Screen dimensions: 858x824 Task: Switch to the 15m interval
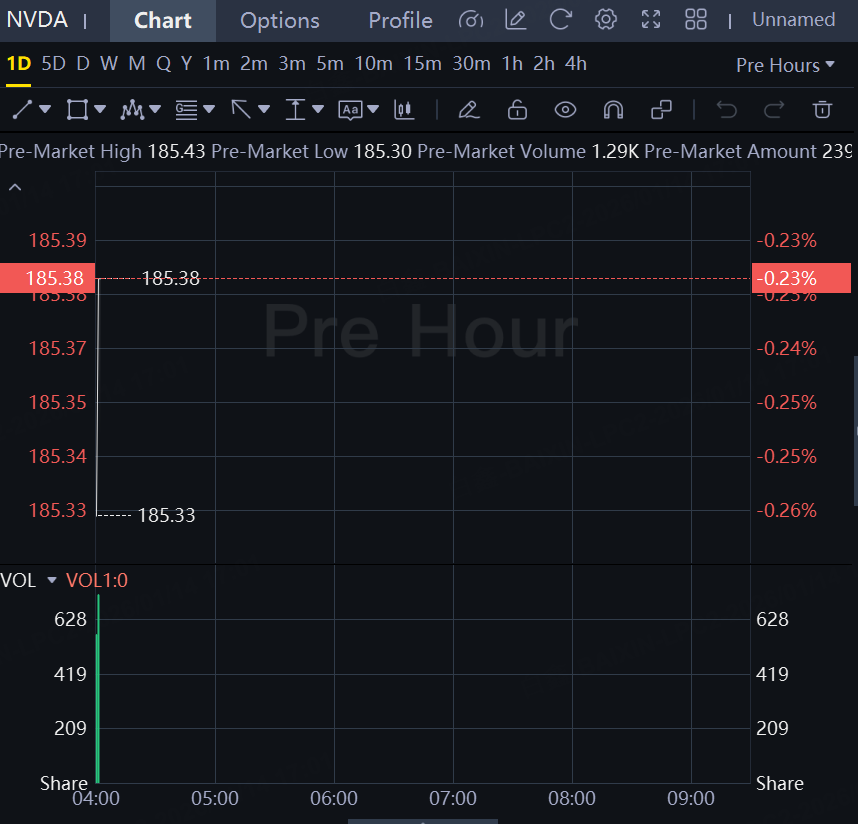422,64
